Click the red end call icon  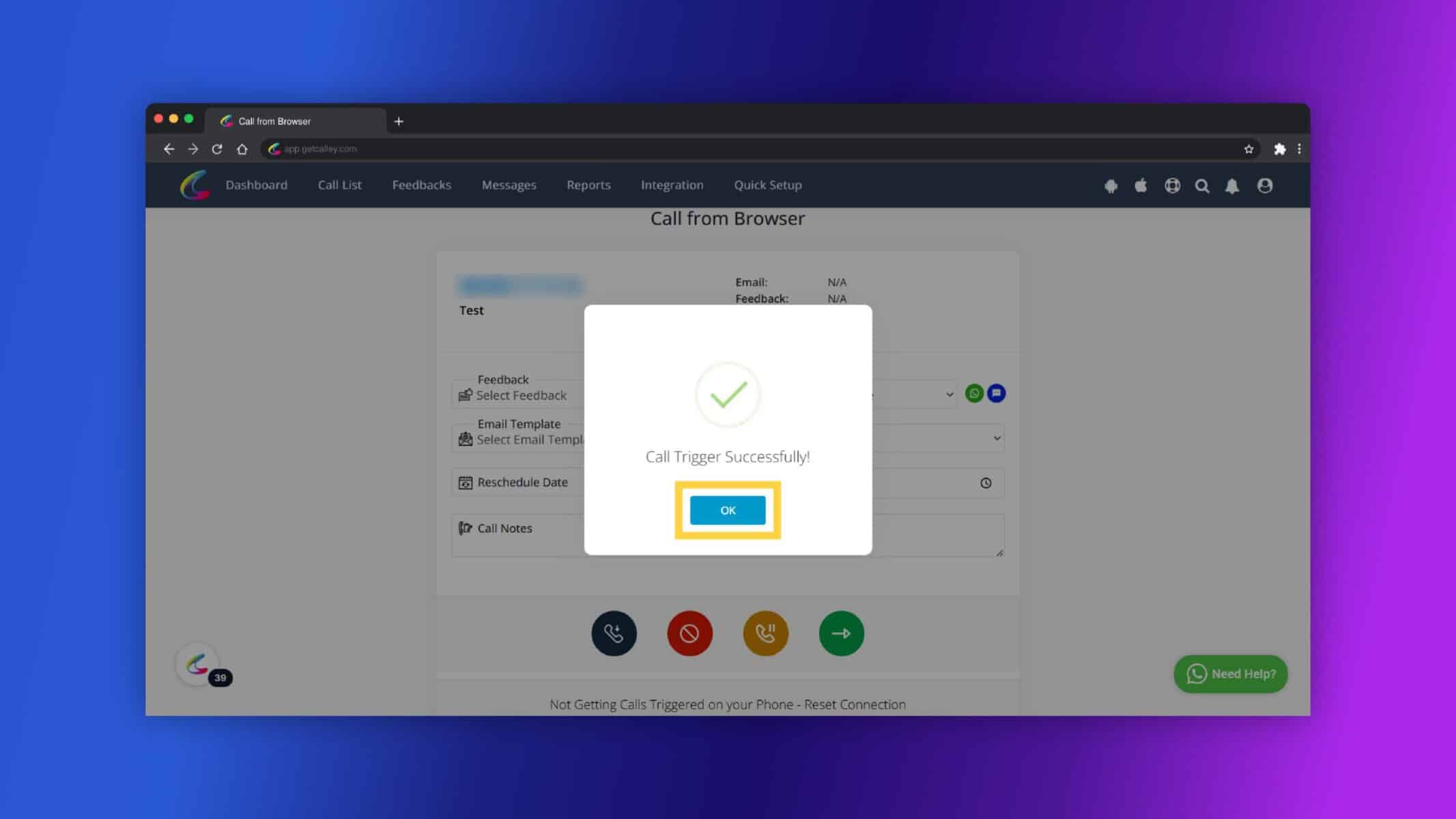(689, 632)
